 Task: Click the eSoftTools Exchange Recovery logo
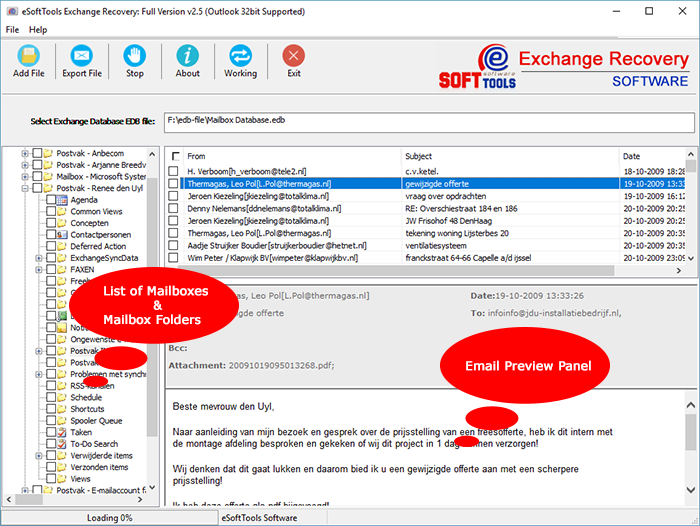coord(564,68)
